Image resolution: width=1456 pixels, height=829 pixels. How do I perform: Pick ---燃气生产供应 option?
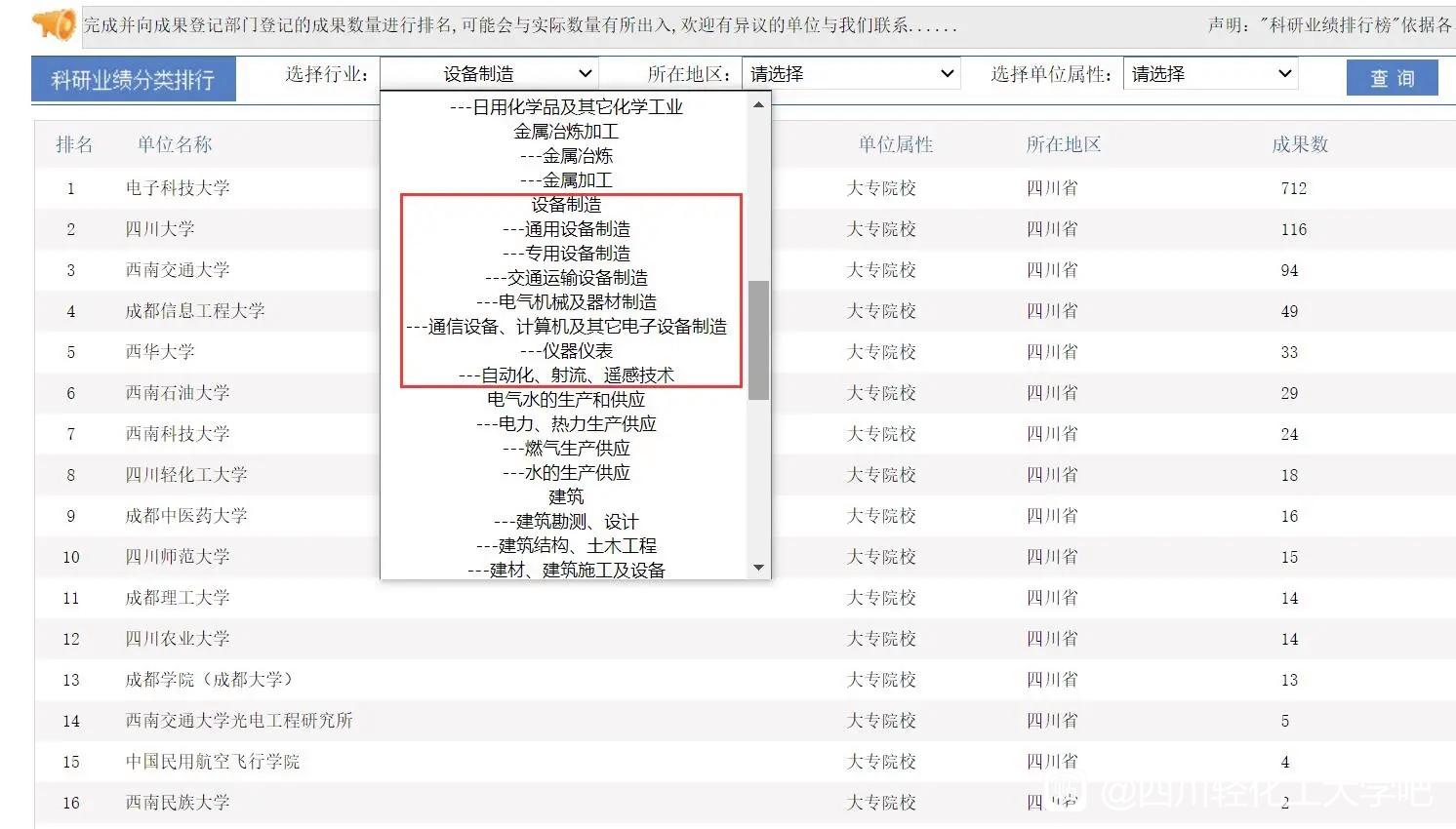tap(566, 449)
